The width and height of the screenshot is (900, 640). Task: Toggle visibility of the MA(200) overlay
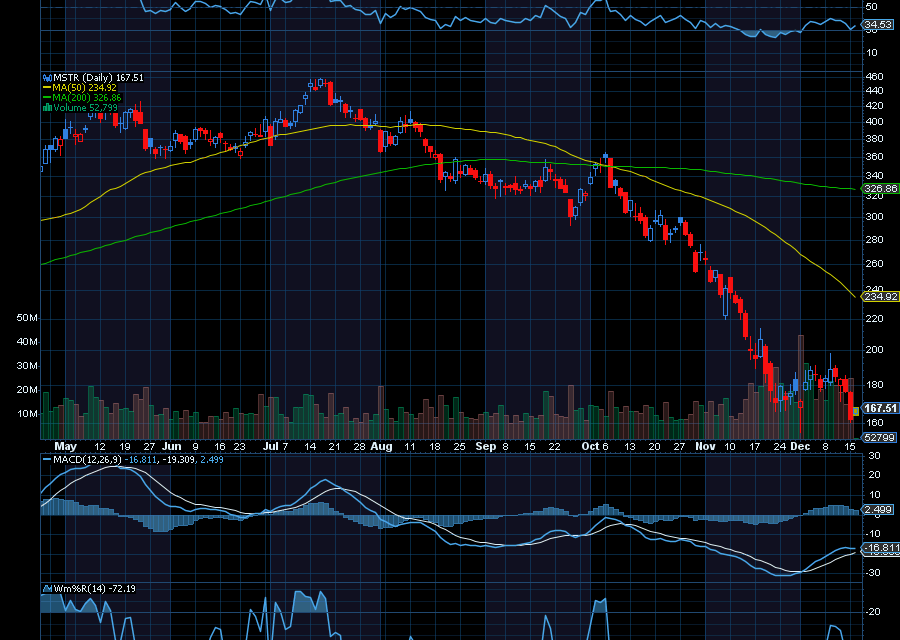point(46,97)
